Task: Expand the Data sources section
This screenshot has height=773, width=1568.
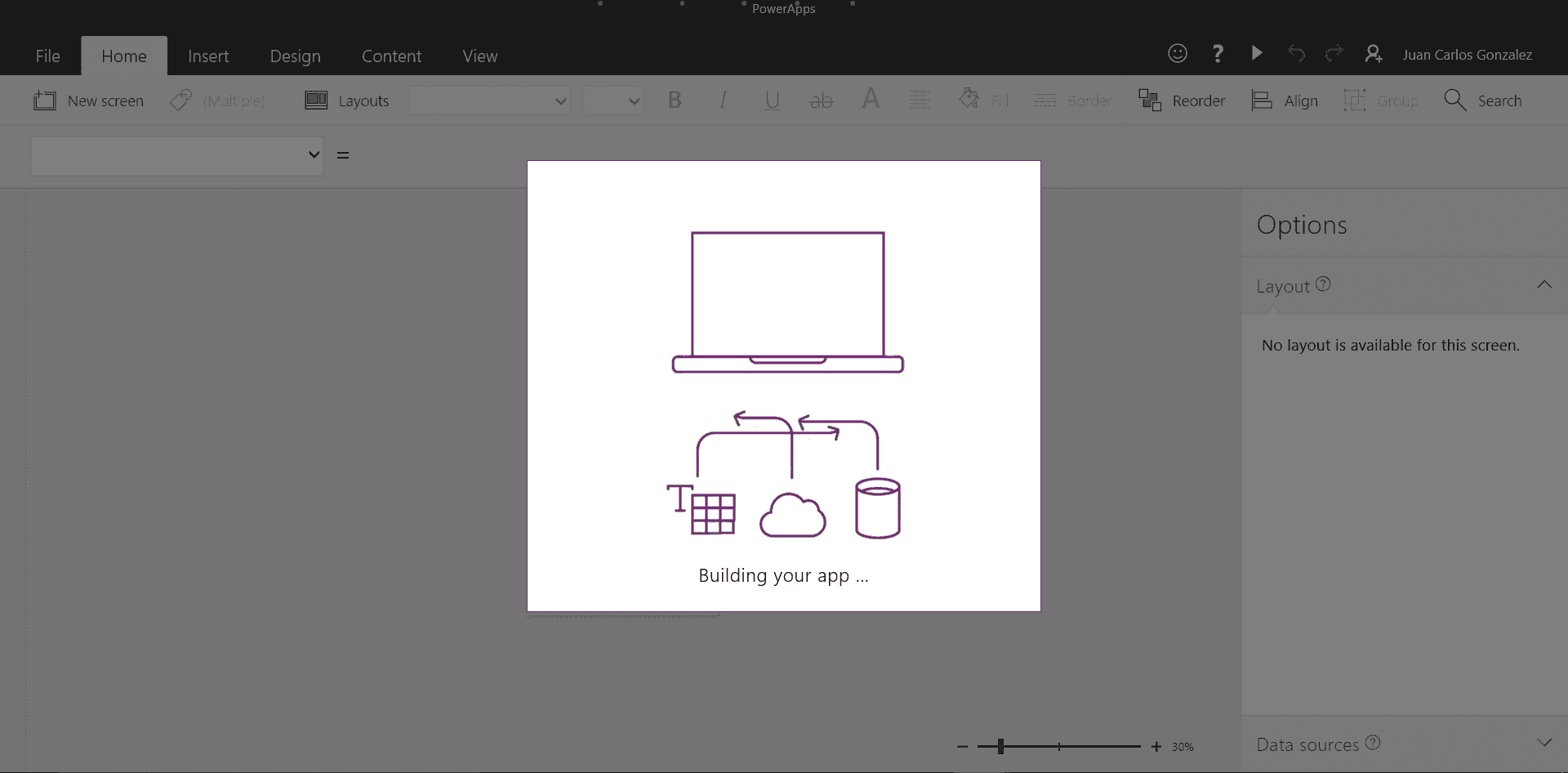Action: click(x=1544, y=742)
